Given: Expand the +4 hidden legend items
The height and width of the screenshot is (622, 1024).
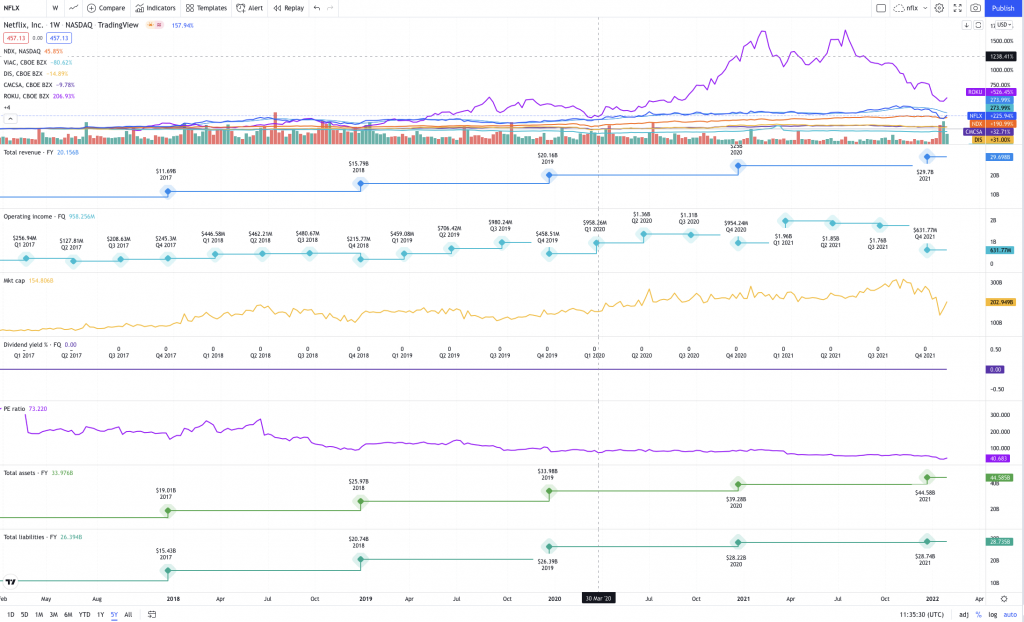Looking at the screenshot, I should (x=7, y=107).
